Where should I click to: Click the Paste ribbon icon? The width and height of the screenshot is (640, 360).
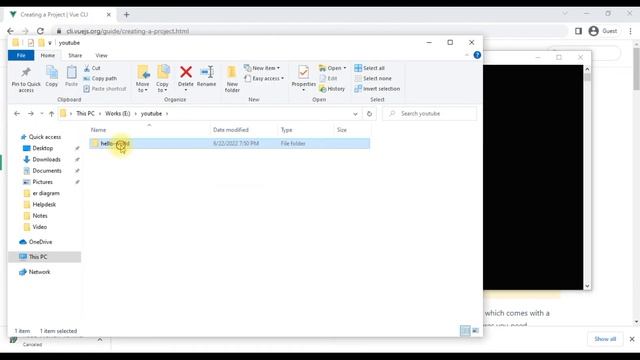coord(71,76)
